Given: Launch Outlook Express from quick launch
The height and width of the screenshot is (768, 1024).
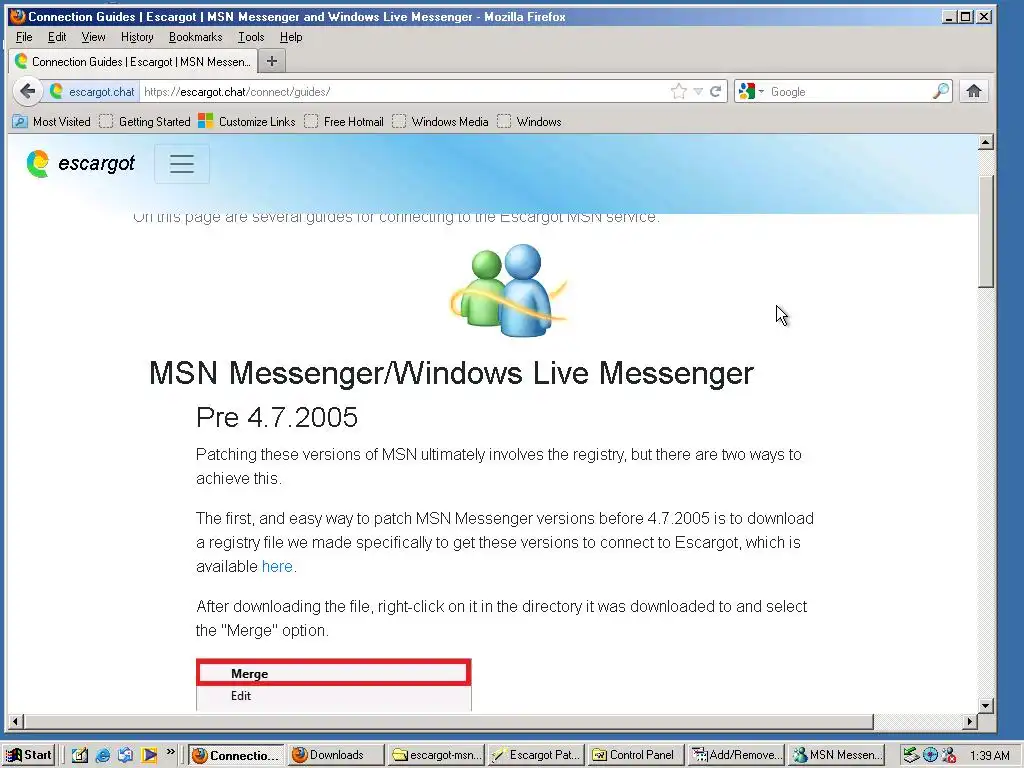Looking at the screenshot, I should [125, 755].
